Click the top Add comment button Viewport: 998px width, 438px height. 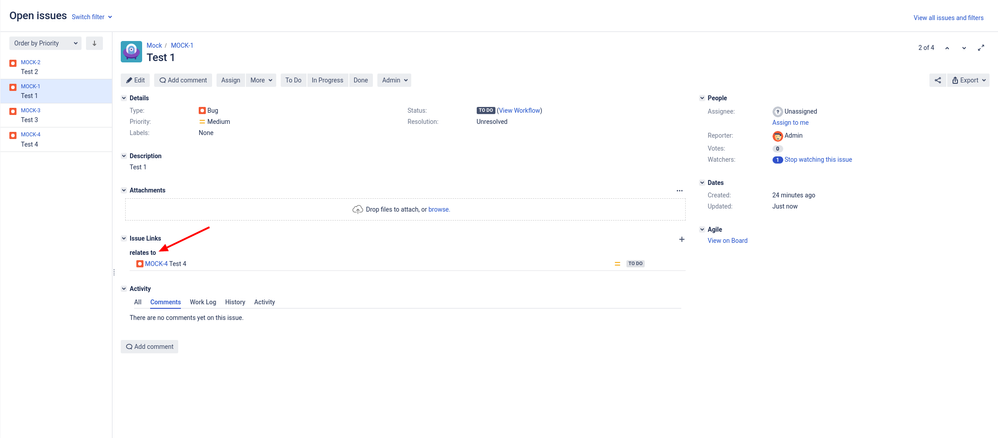[x=183, y=80]
